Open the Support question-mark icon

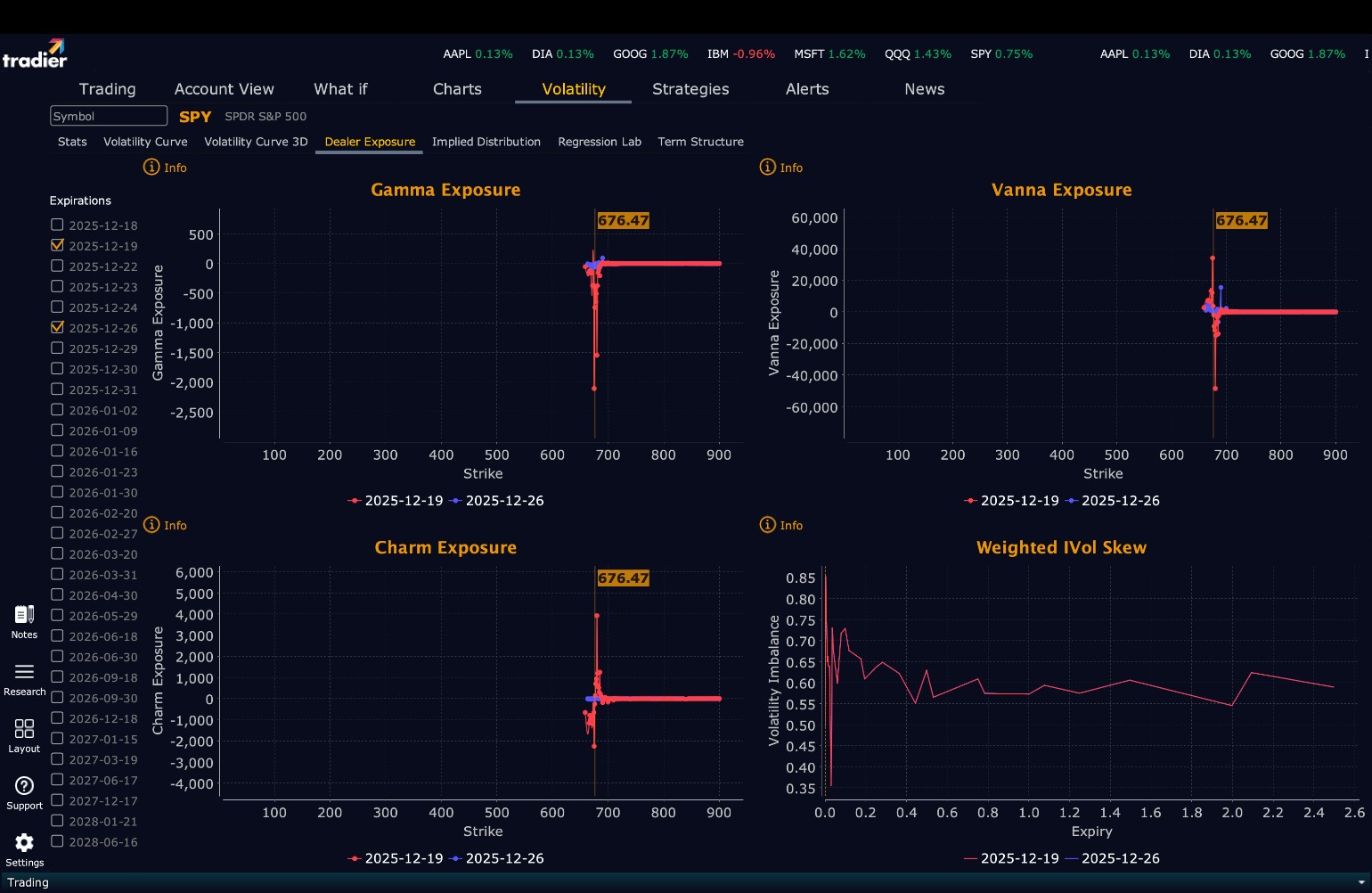click(24, 786)
